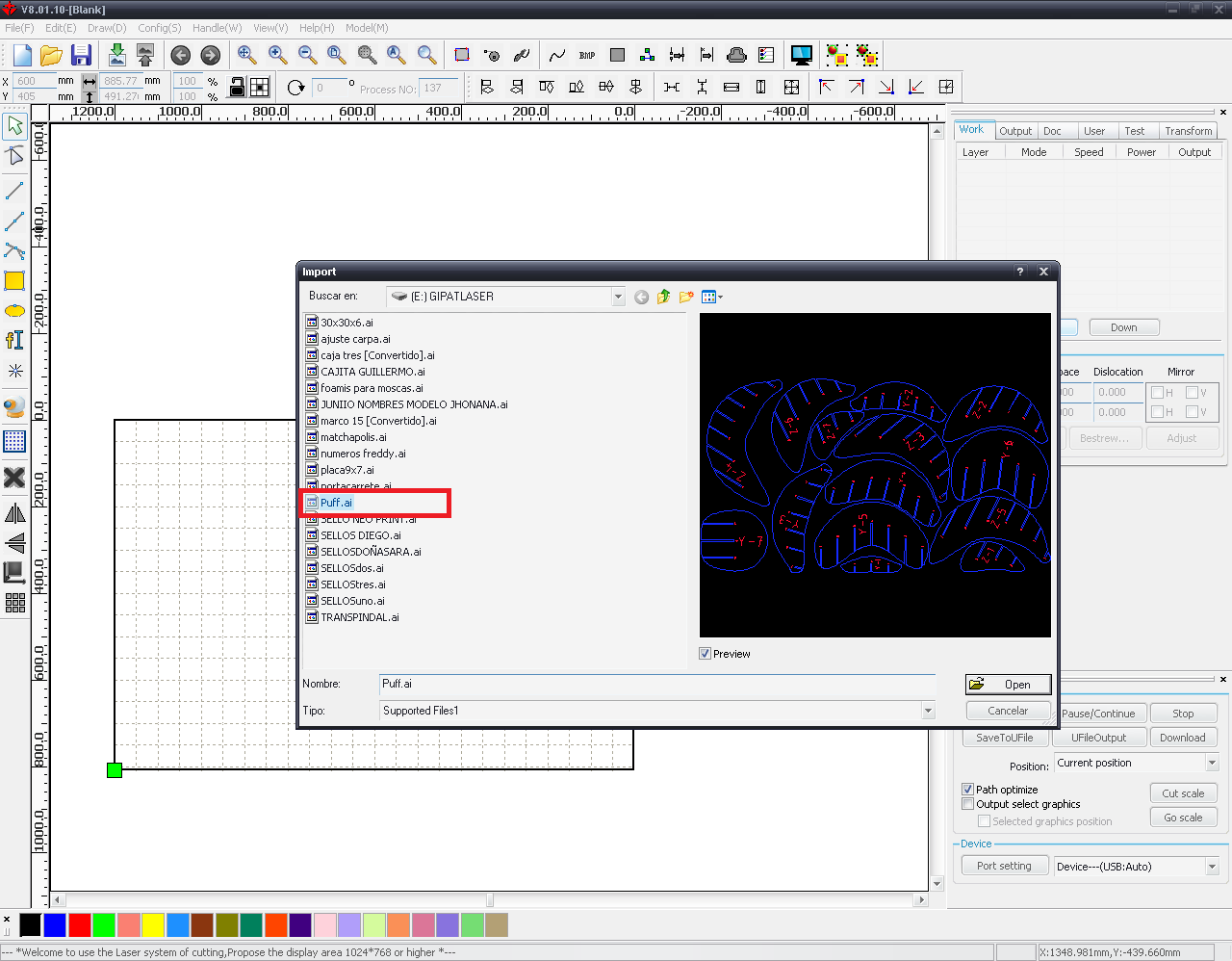
Task: Open the Config(S) menu
Action: coord(160,28)
